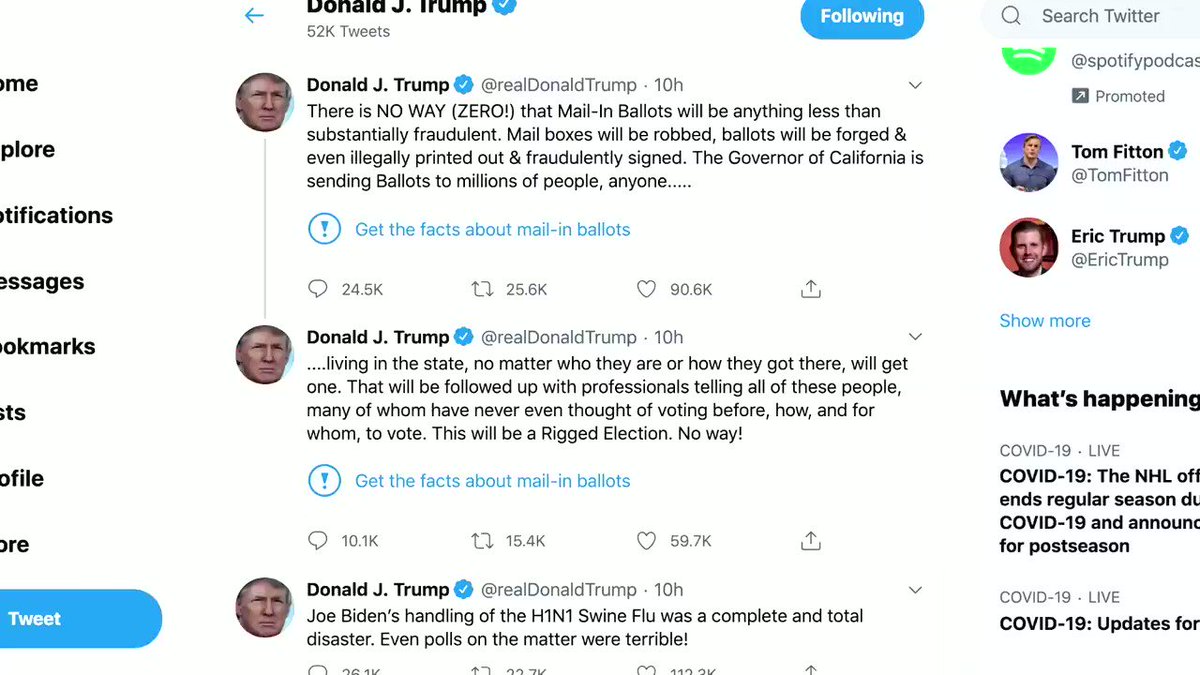Open the Notifications navigation item
The width and height of the screenshot is (1200, 675).
[56, 215]
